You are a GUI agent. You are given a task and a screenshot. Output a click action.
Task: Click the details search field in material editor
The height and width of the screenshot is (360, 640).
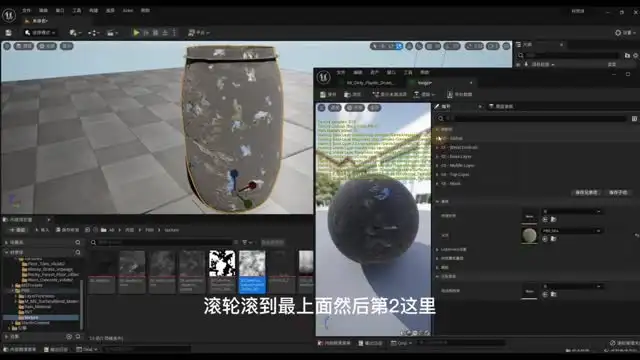tap(532, 118)
